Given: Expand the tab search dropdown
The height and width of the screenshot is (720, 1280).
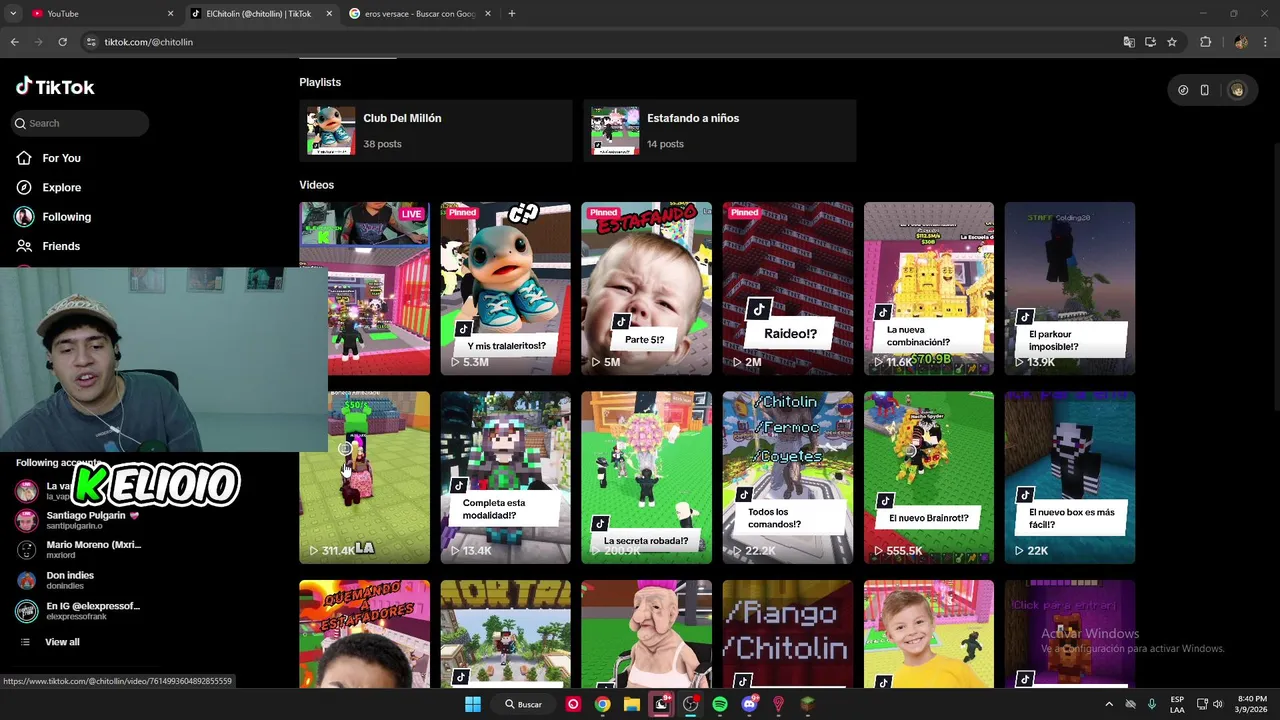Looking at the screenshot, I should pos(12,14).
